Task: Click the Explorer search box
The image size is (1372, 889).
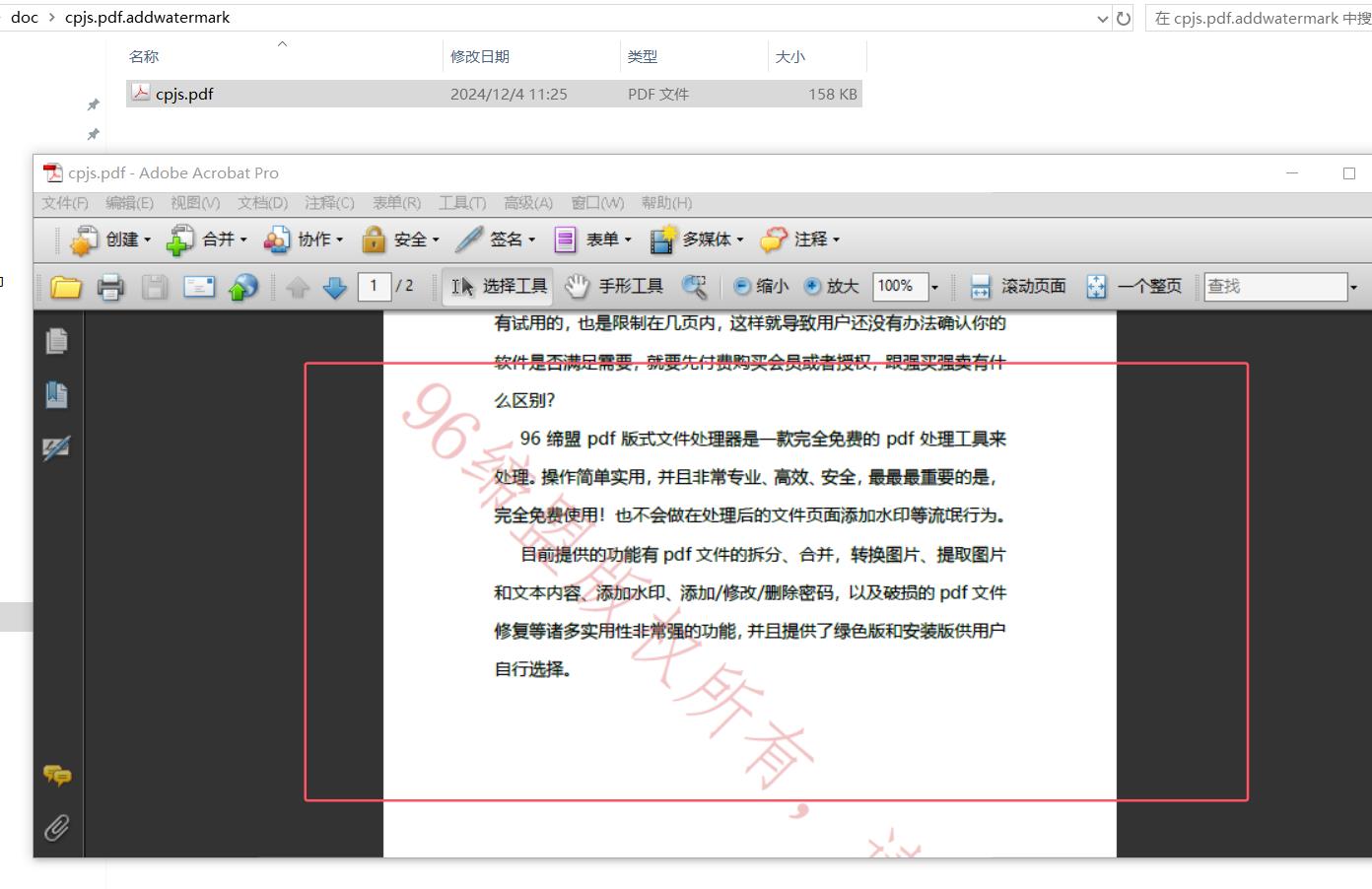Action: click(x=1259, y=18)
